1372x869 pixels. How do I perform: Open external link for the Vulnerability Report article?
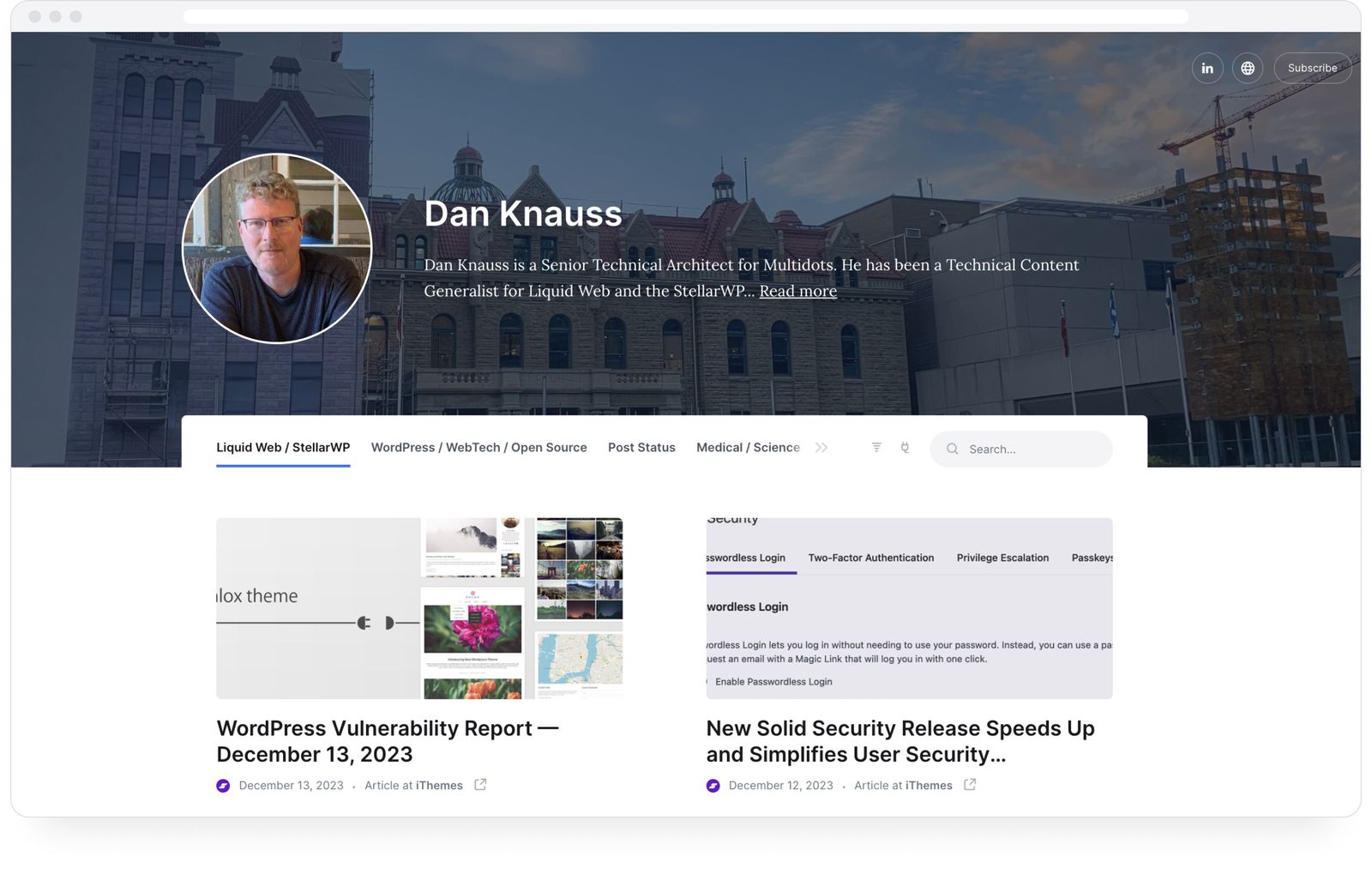coord(480,784)
